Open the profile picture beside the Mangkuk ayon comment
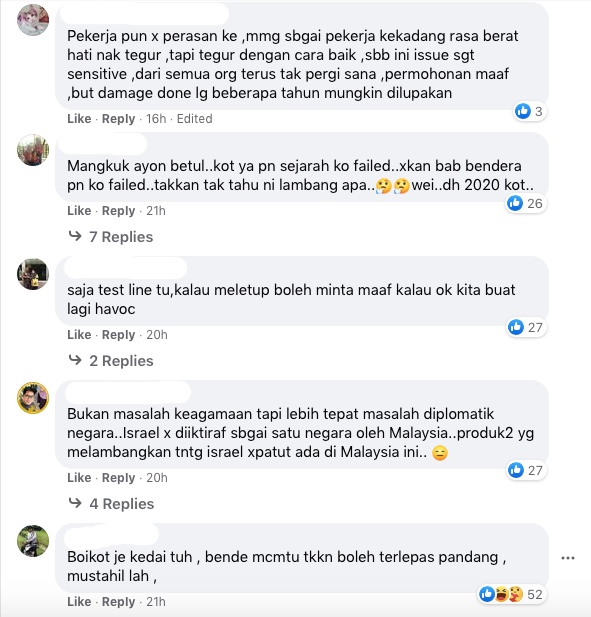 (x=33, y=150)
